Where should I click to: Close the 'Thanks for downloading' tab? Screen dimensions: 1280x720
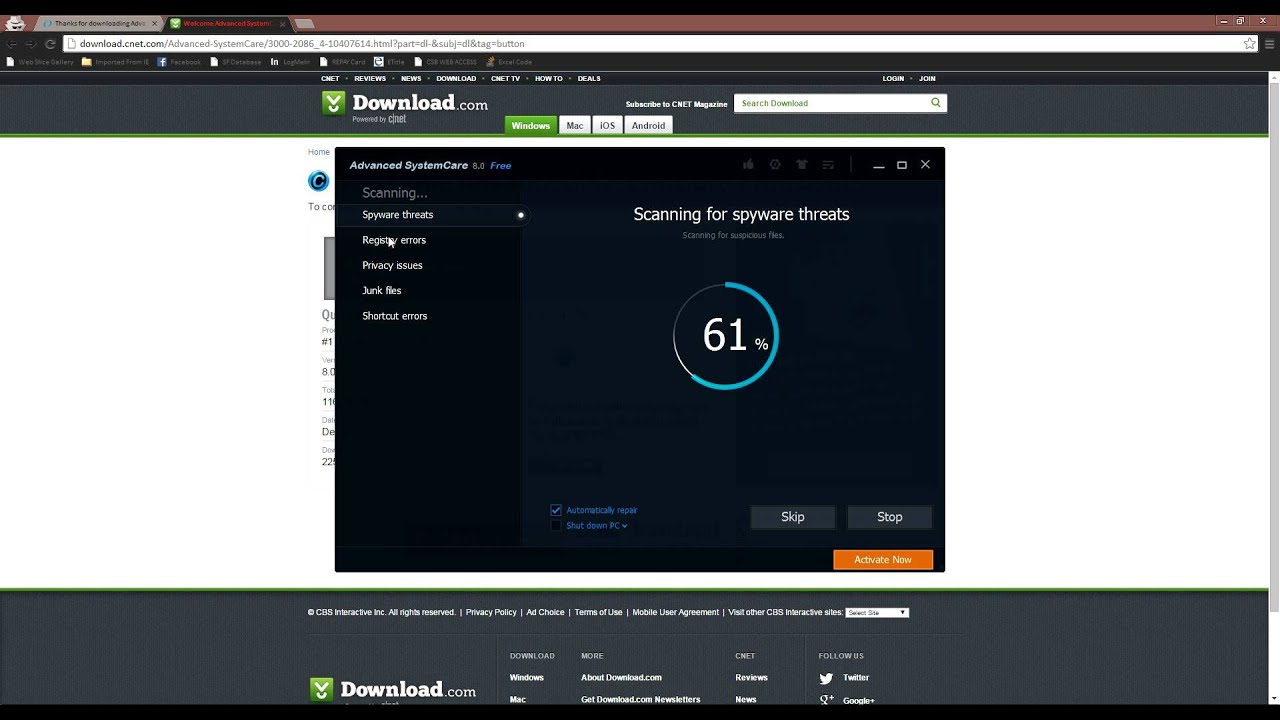[154, 23]
